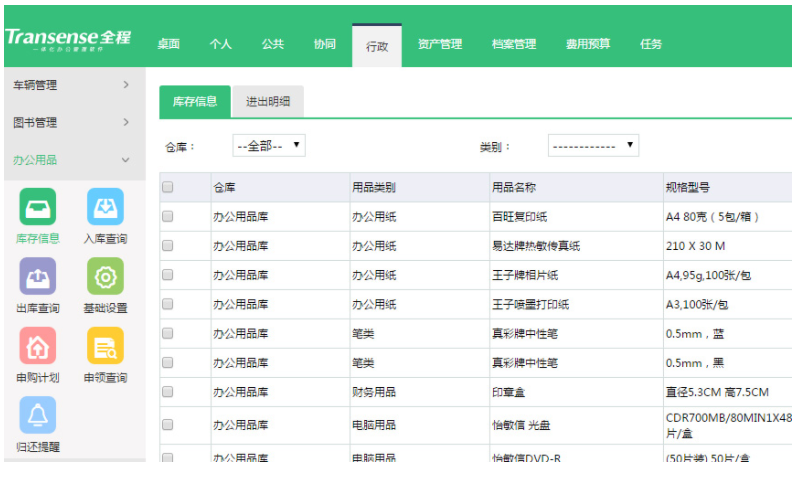797x478 pixels.
Task: Open the 出库查询 icon
Action: click(x=38, y=276)
